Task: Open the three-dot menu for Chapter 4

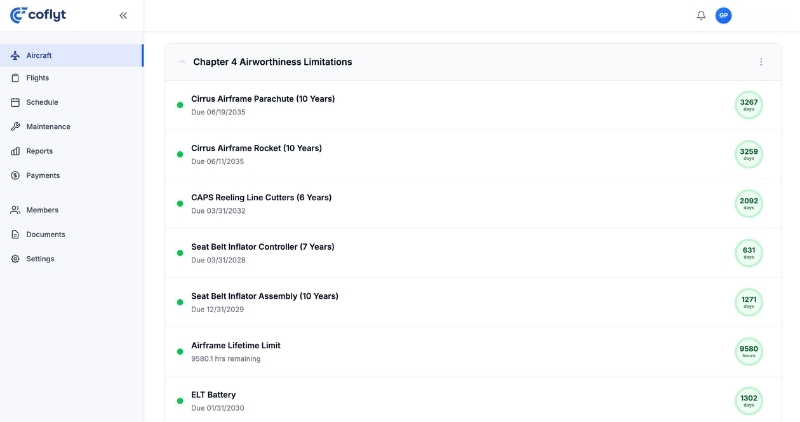Action: pyautogui.click(x=761, y=62)
